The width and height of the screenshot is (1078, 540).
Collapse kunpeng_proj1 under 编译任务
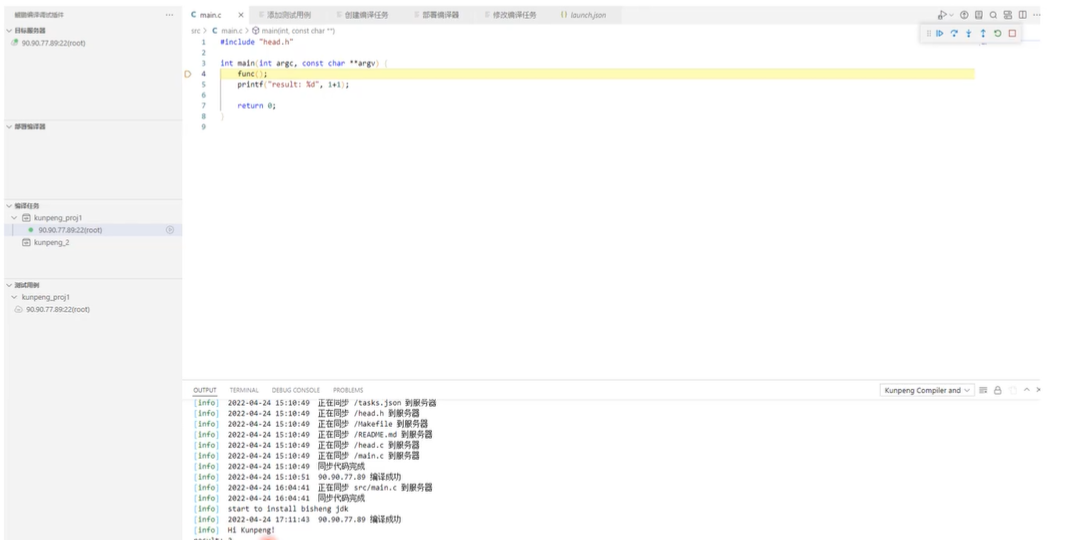click(14, 217)
